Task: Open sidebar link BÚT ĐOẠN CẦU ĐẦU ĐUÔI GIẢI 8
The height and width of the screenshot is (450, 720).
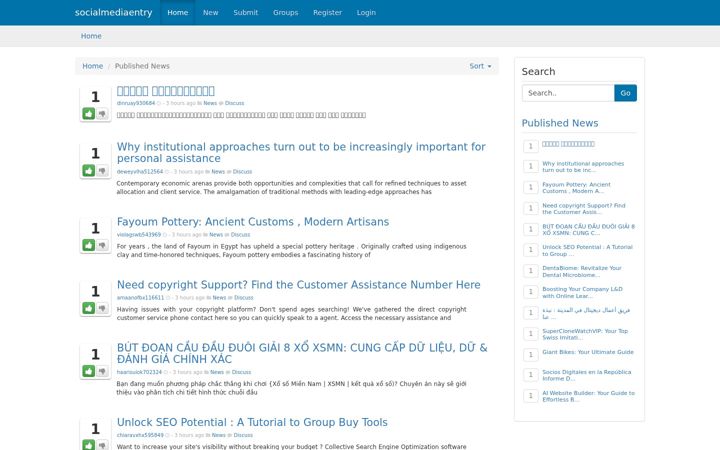Action: (588, 230)
